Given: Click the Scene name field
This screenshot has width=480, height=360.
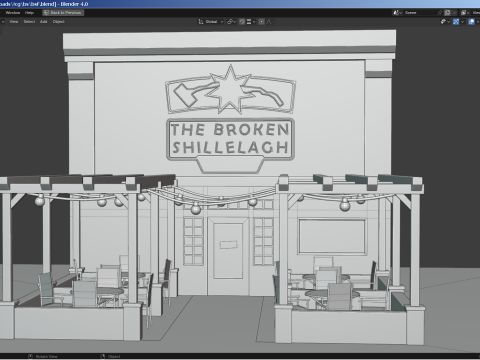Looking at the screenshot, I should (x=420, y=13).
